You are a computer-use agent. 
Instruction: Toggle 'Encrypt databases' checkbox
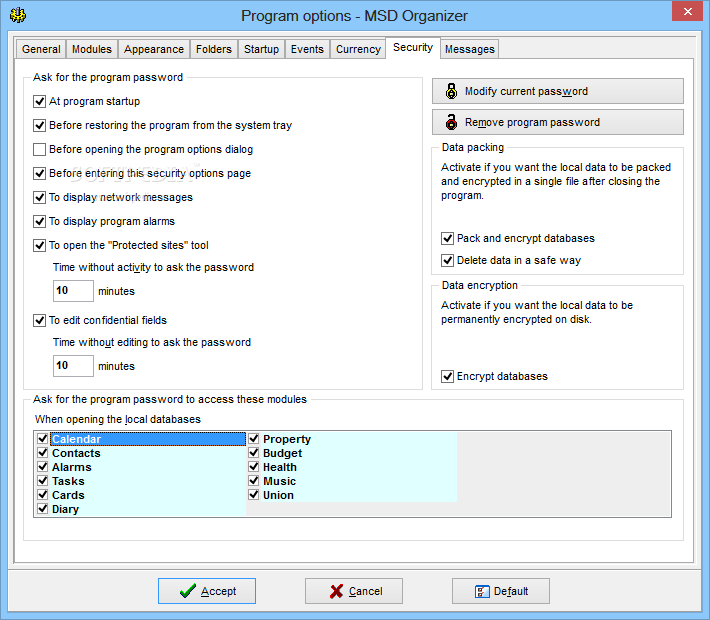click(x=447, y=376)
